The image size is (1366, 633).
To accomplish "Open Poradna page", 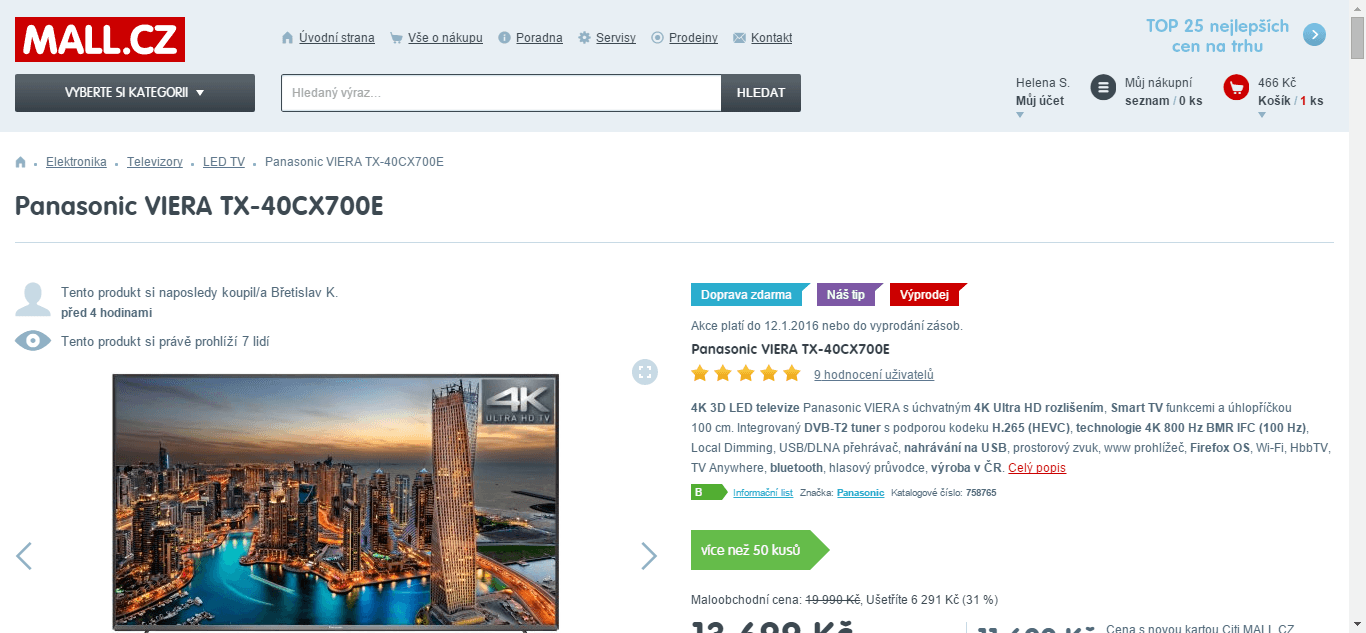I will 539,38.
